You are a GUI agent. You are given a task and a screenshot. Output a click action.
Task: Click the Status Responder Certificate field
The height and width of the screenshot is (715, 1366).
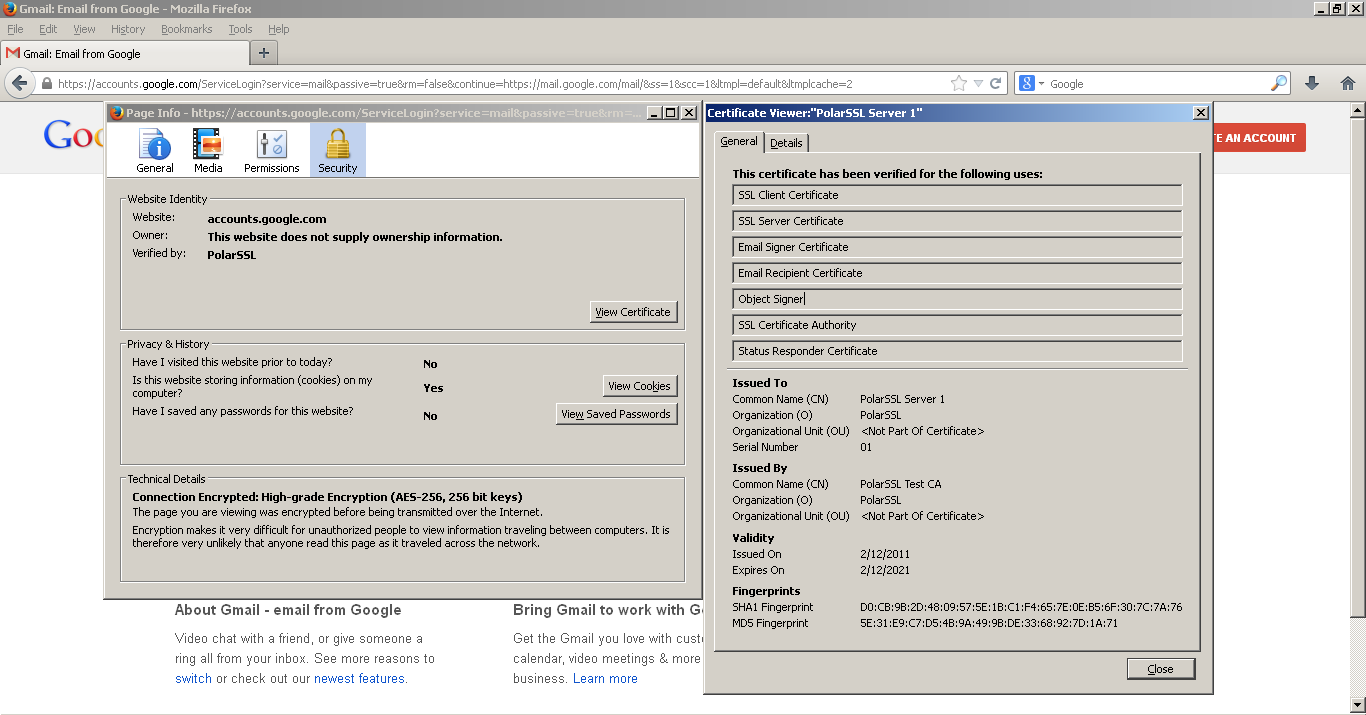tap(957, 351)
